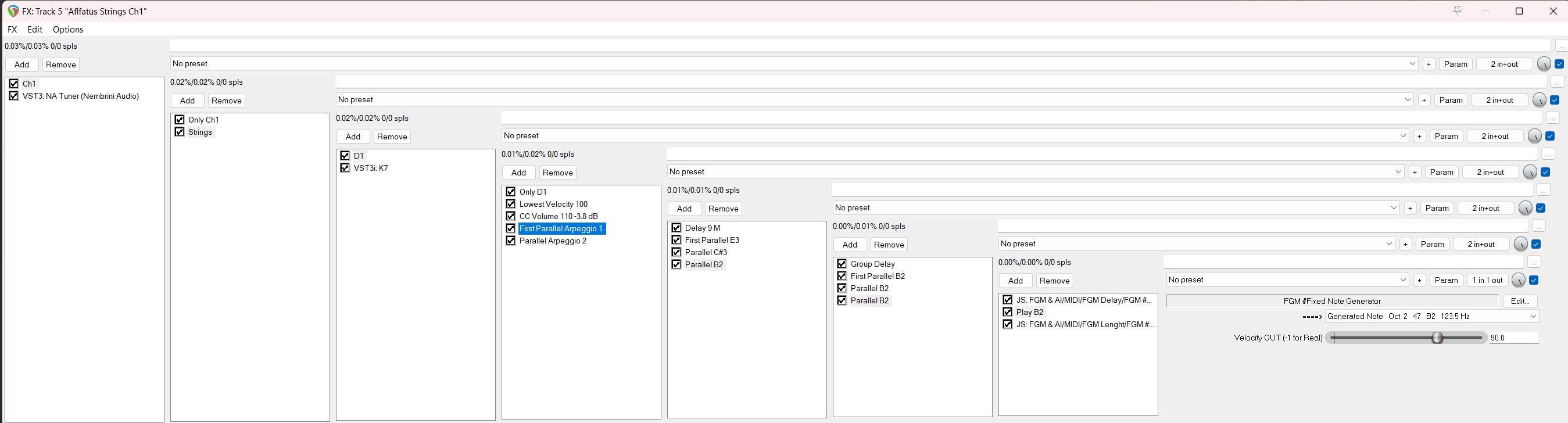
Task: Wet knob in Add/Remove row above D1 list
Action: point(1534,136)
